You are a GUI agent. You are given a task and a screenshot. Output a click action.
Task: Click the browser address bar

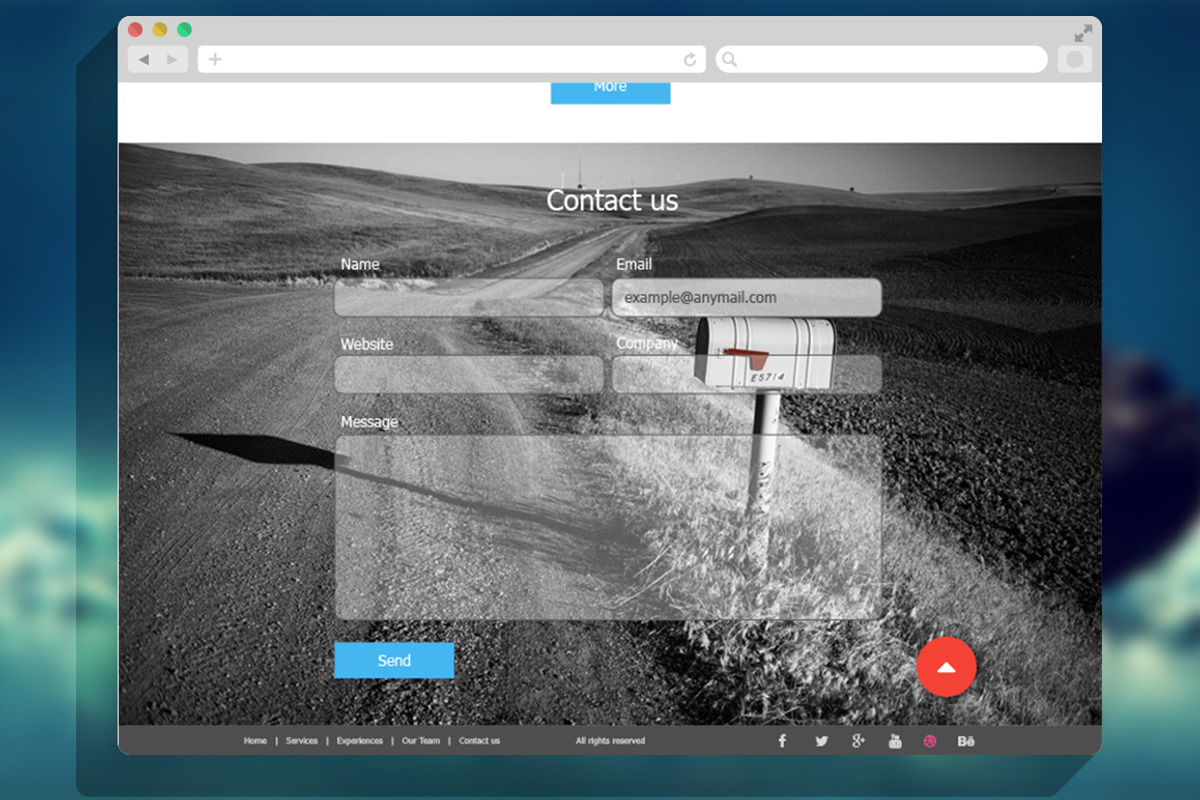pyautogui.click(x=452, y=60)
